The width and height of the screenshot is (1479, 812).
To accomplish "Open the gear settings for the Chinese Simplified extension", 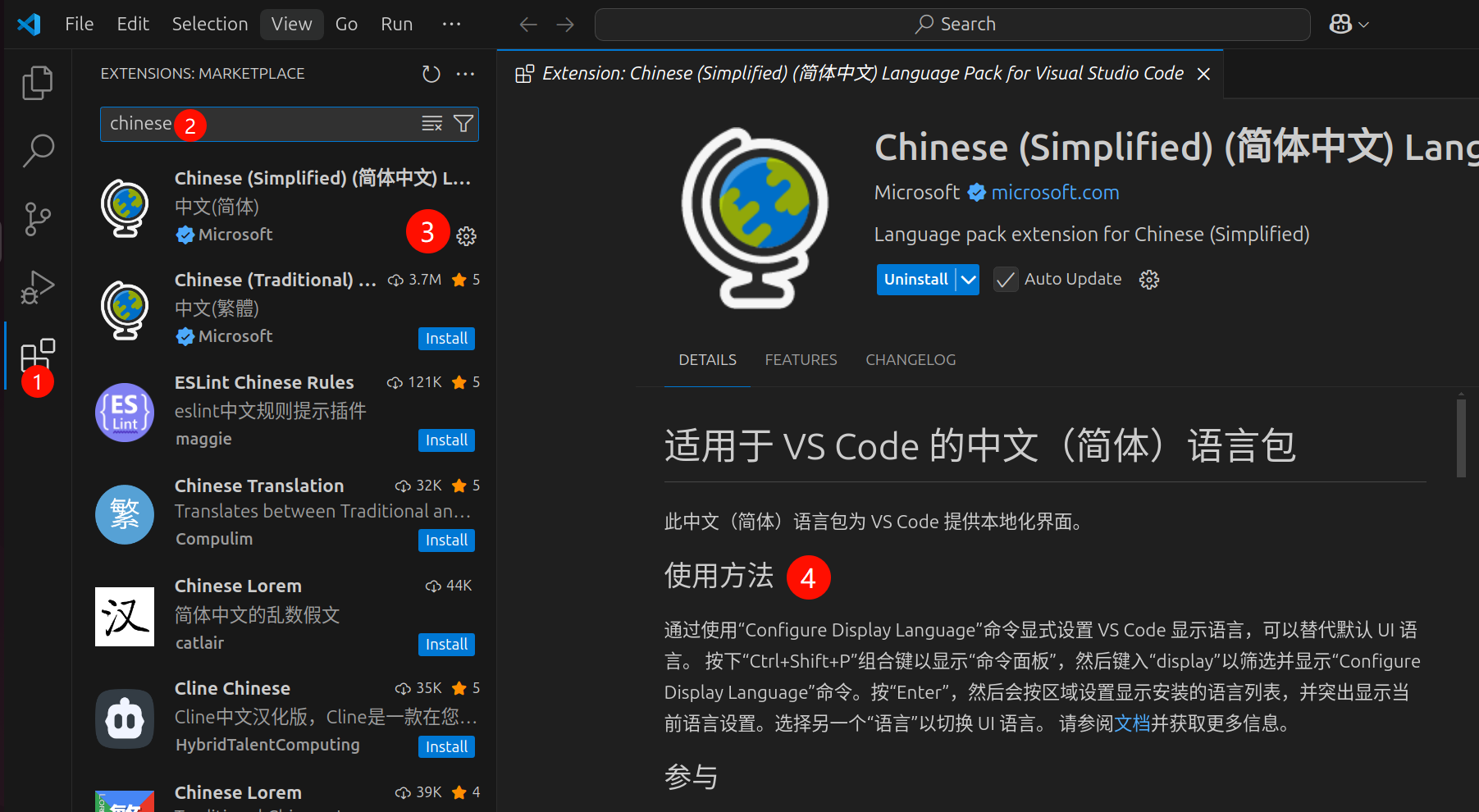I will (466, 235).
